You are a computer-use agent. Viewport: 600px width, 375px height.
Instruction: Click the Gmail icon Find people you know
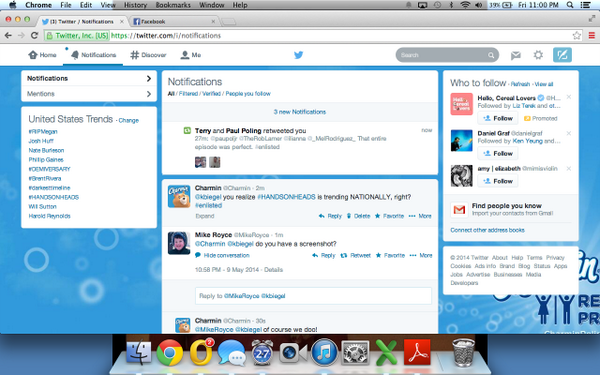pos(459,210)
